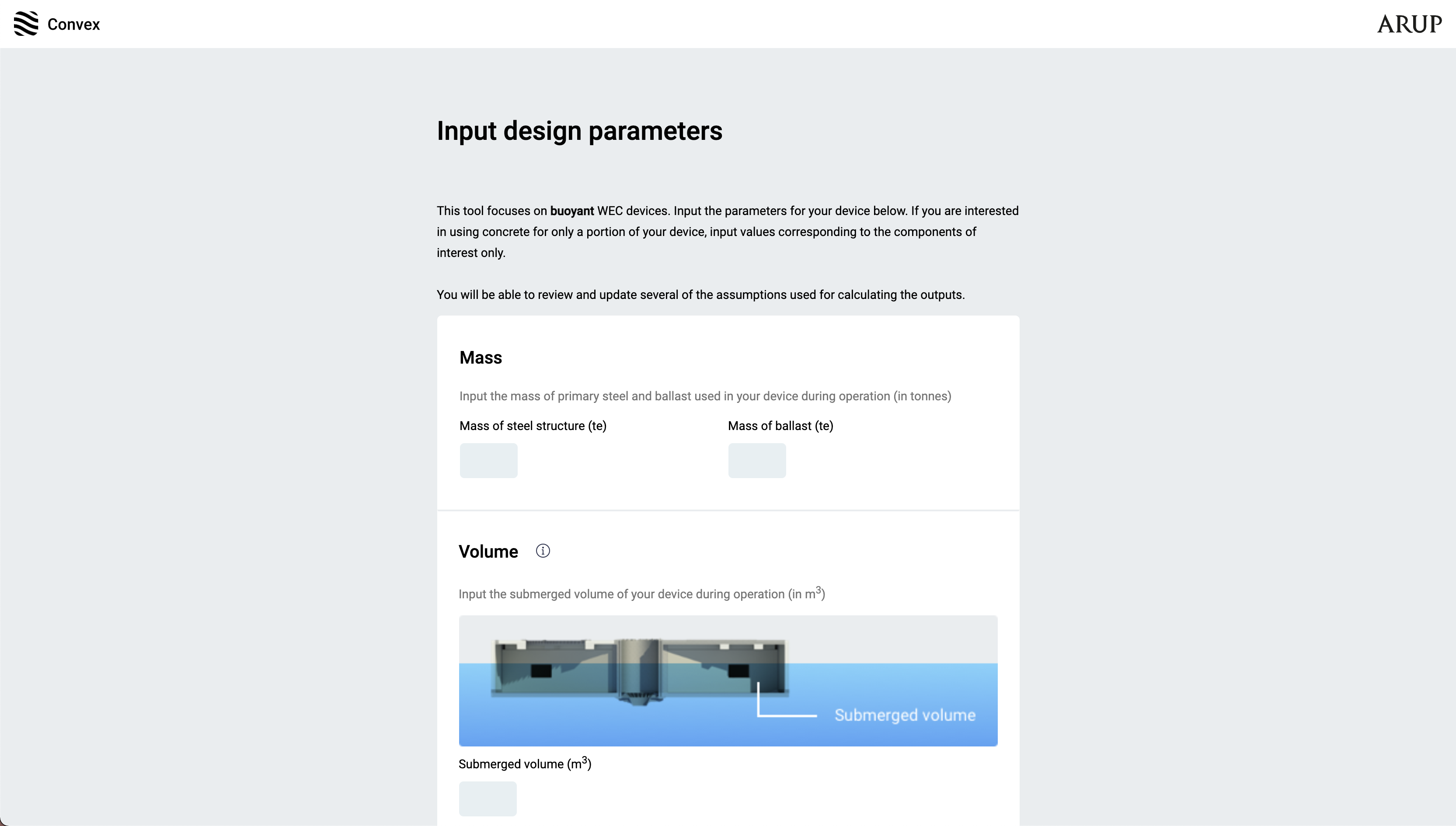This screenshot has height=826, width=1456.
Task: Focus the Mass of ballast field
Action: 756,461
